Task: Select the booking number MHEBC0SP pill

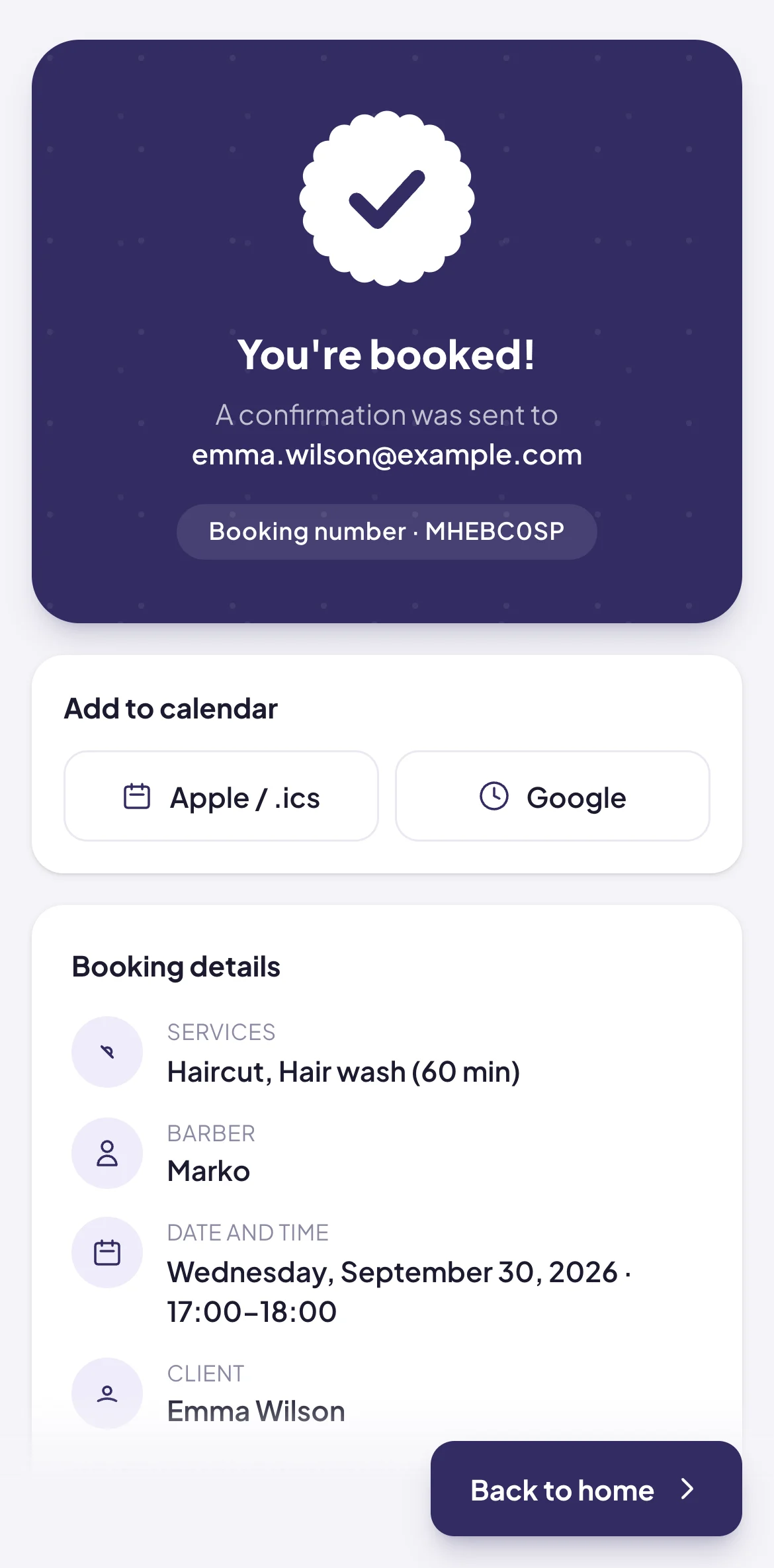Action: pos(387,532)
